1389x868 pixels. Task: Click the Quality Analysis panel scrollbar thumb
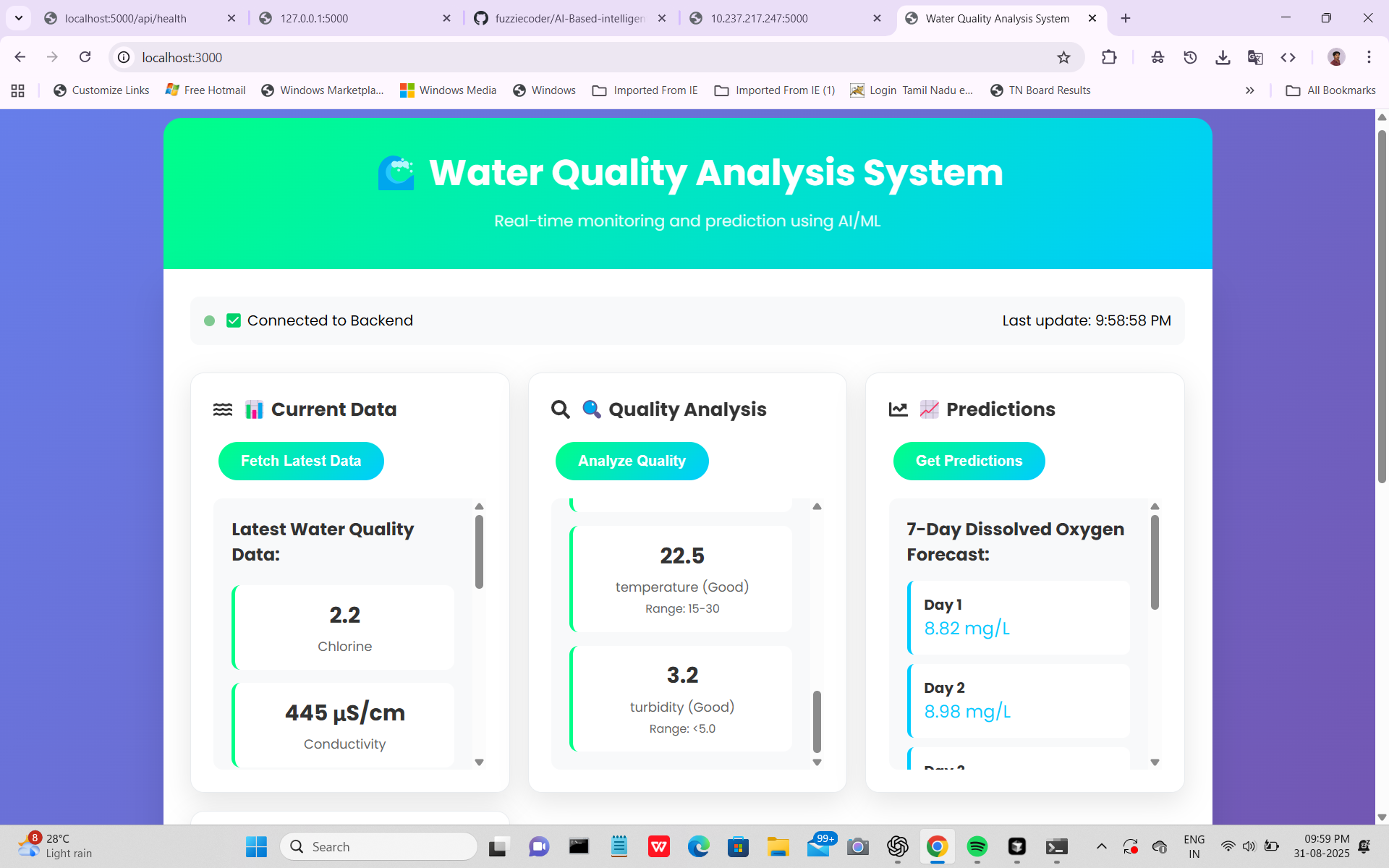pyautogui.click(x=817, y=721)
